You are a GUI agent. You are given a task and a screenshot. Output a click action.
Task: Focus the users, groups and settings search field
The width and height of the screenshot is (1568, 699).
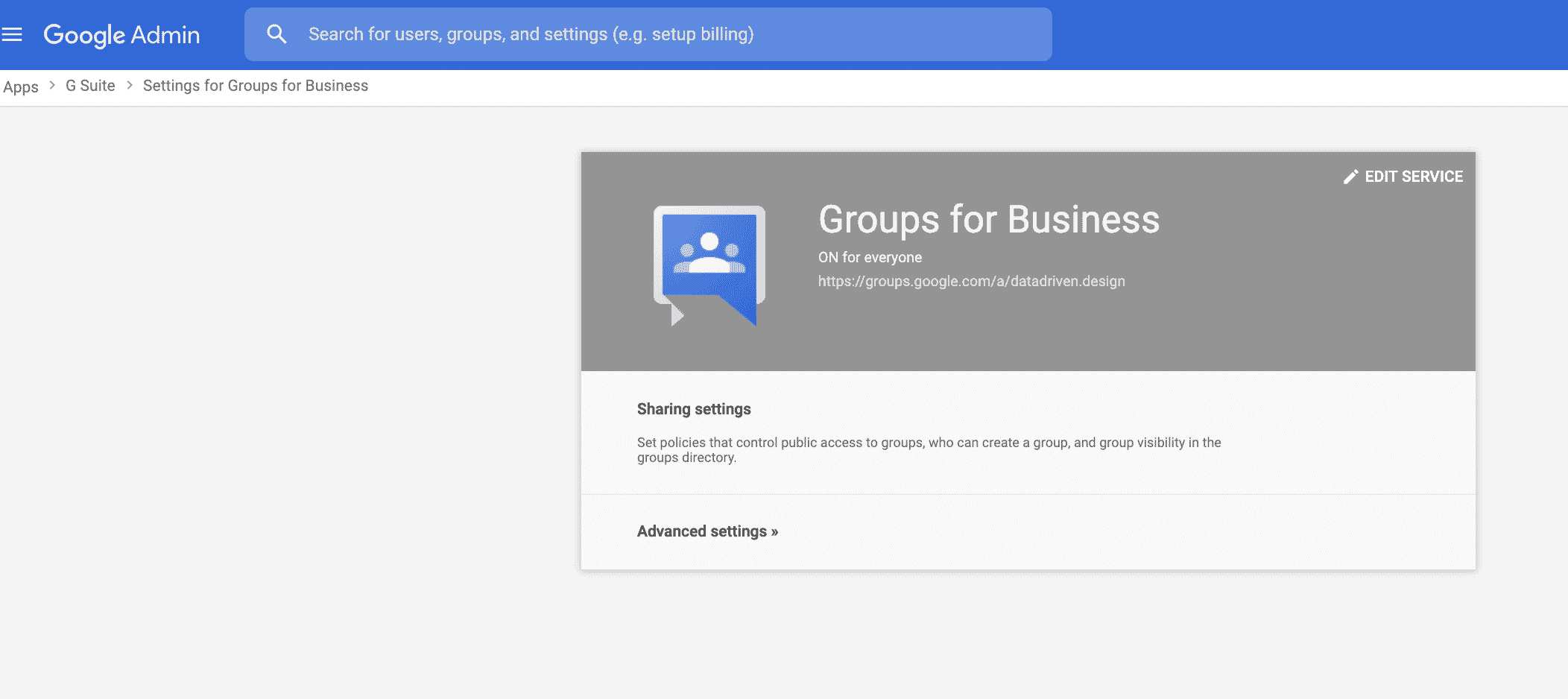648,34
